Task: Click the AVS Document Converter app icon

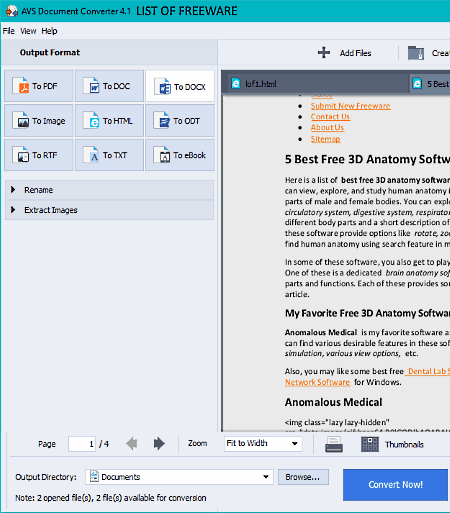Action: (x=12, y=11)
